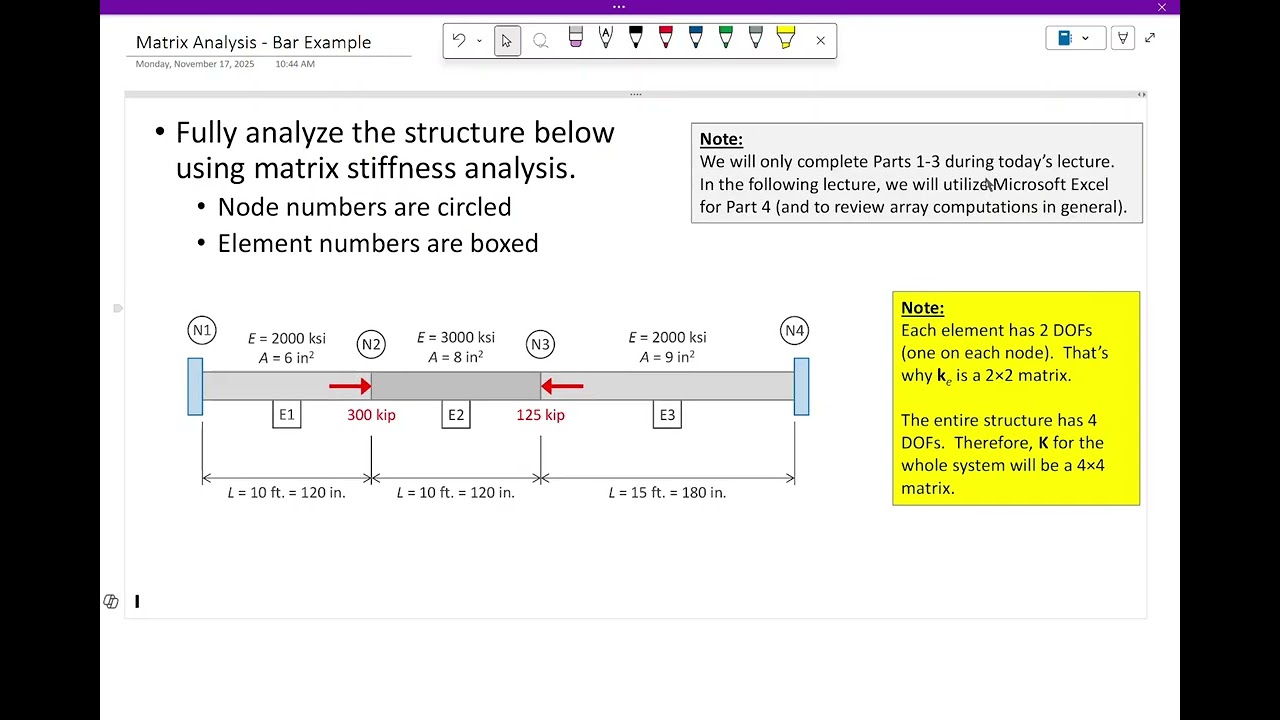Click the Copilot icon beside the cursor

pos(111,601)
